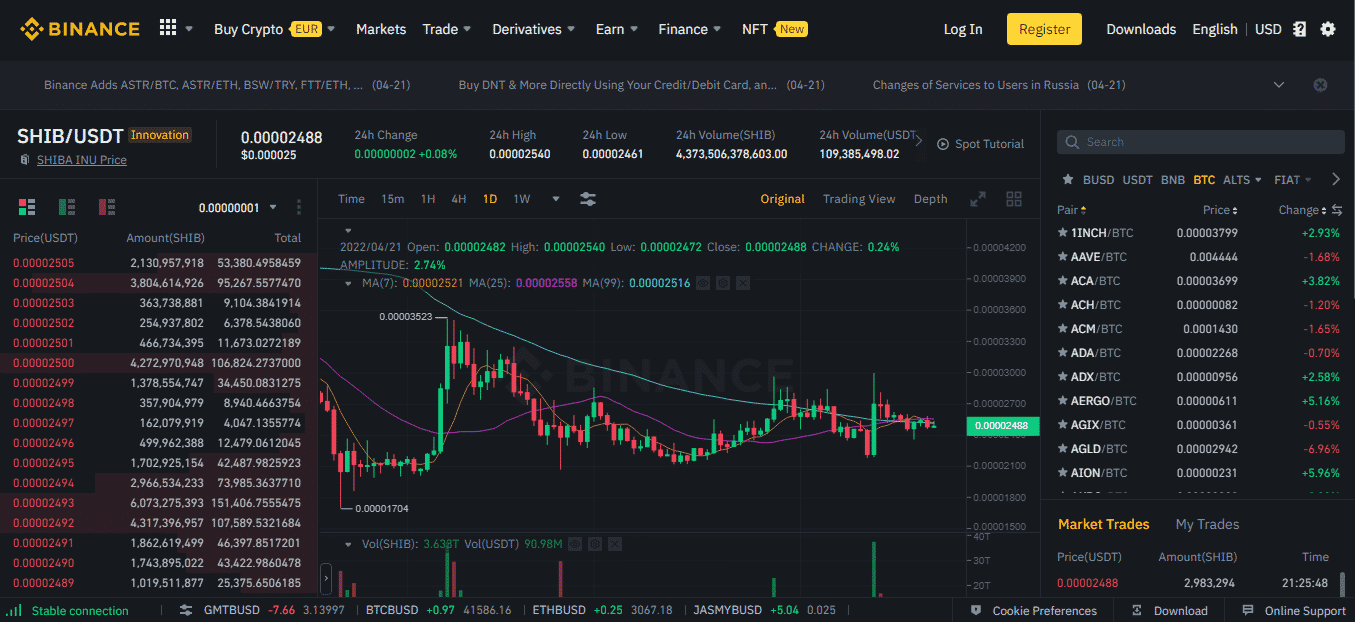
Task: Open the apps grid menu
Action: (168, 29)
